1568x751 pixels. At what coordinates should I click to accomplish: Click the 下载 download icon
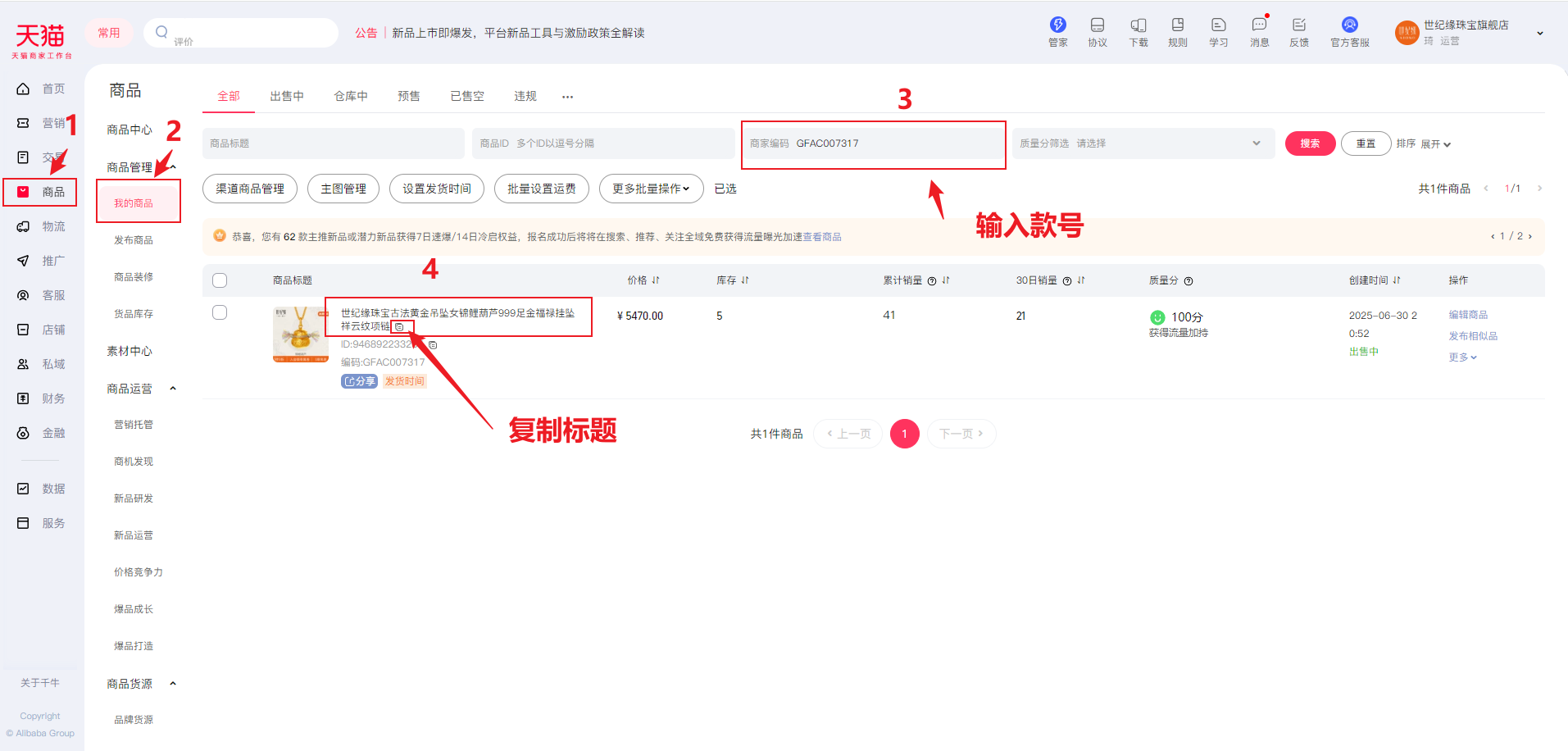[1138, 25]
